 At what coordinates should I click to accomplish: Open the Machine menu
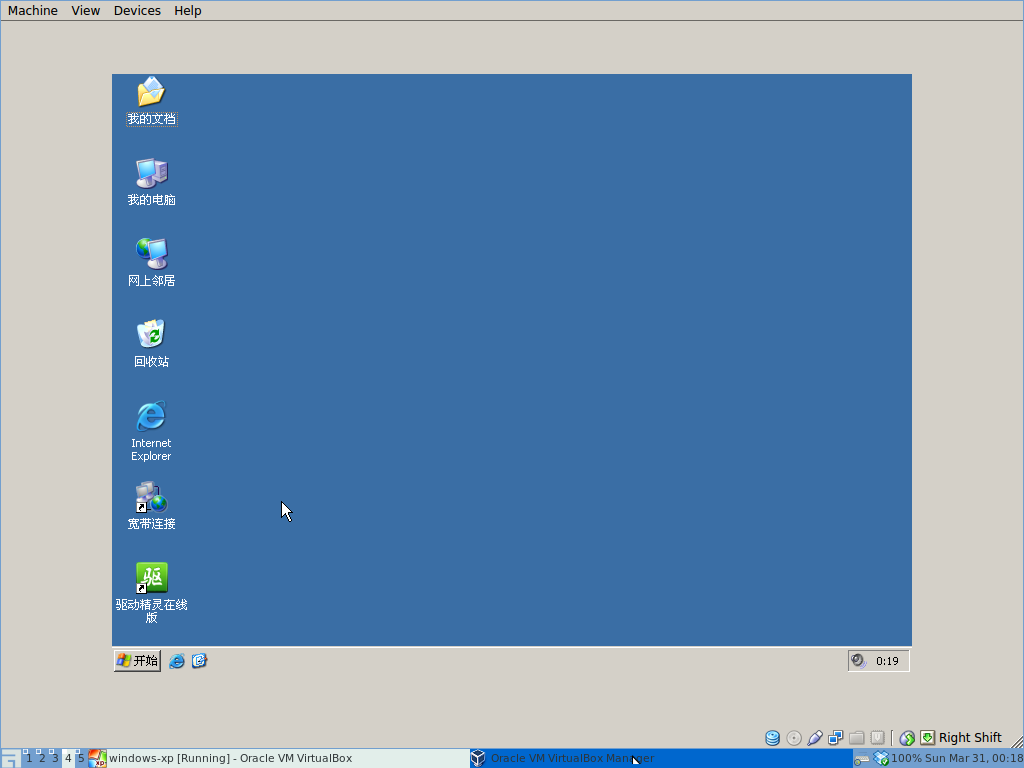[x=33, y=10]
